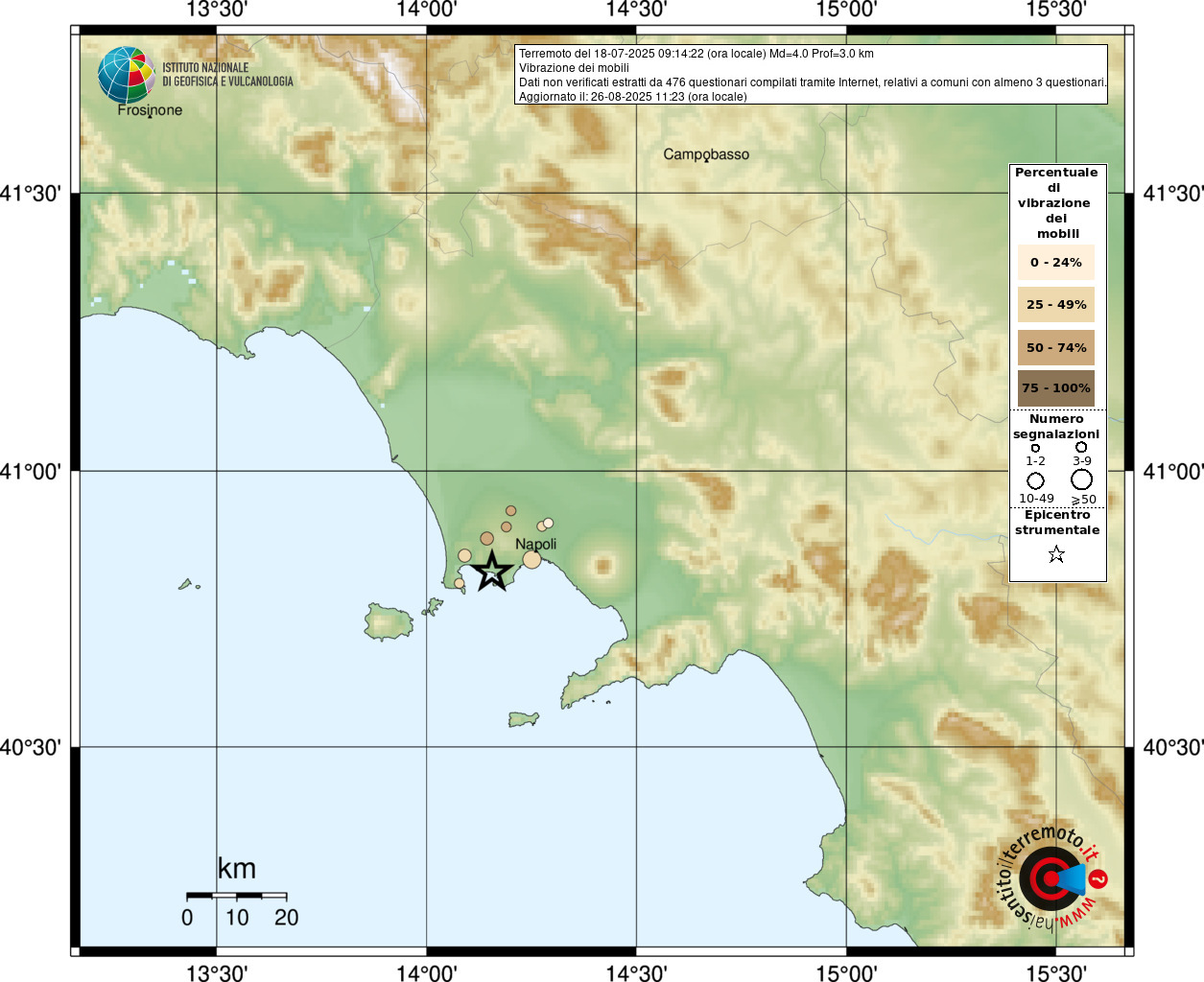Select the 75 - 100% legend swatch

(x=1055, y=388)
